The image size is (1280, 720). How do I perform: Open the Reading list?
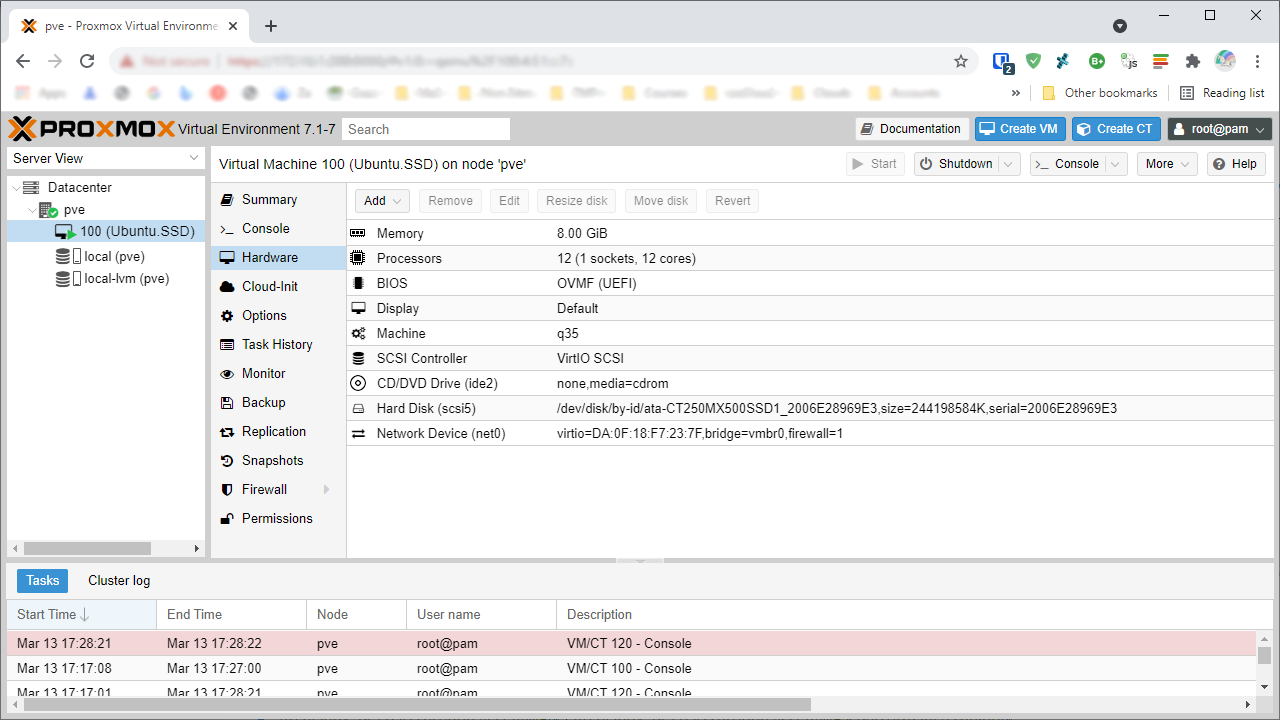[x=1222, y=93]
